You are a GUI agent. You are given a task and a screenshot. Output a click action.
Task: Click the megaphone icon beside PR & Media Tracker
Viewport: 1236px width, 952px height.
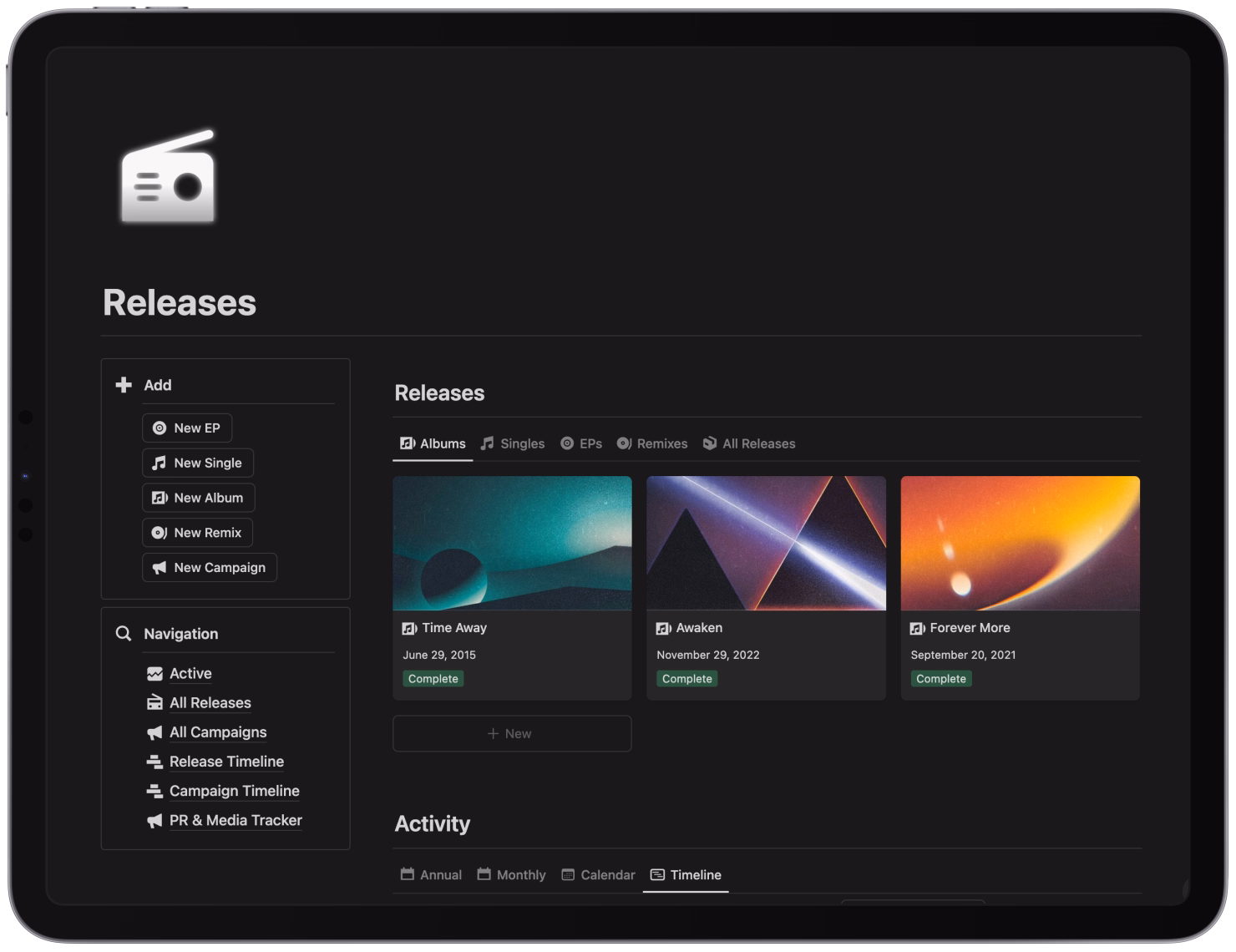click(154, 820)
